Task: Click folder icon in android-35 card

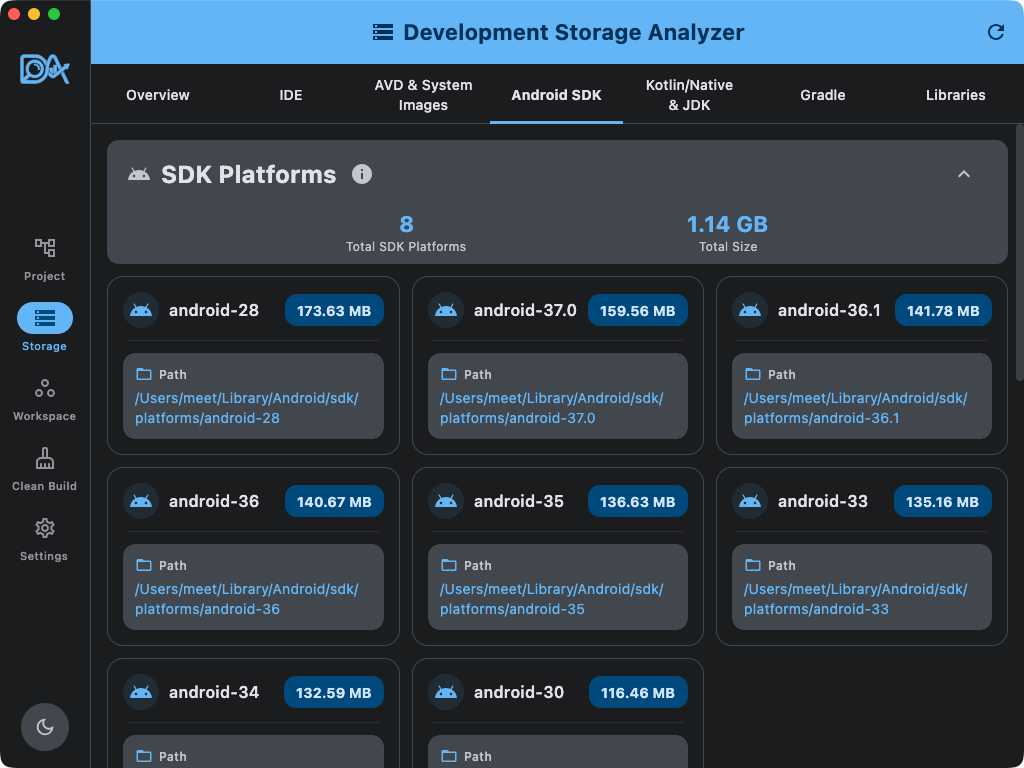Action: (x=449, y=565)
